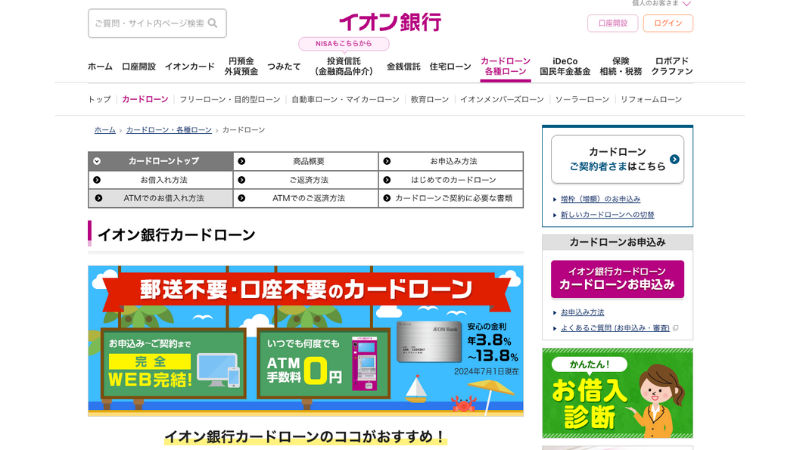Click the arrow icon beside ATMでのお借入れ方法
Image resolution: width=800 pixels, height=450 pixels.
click(98, 198)
